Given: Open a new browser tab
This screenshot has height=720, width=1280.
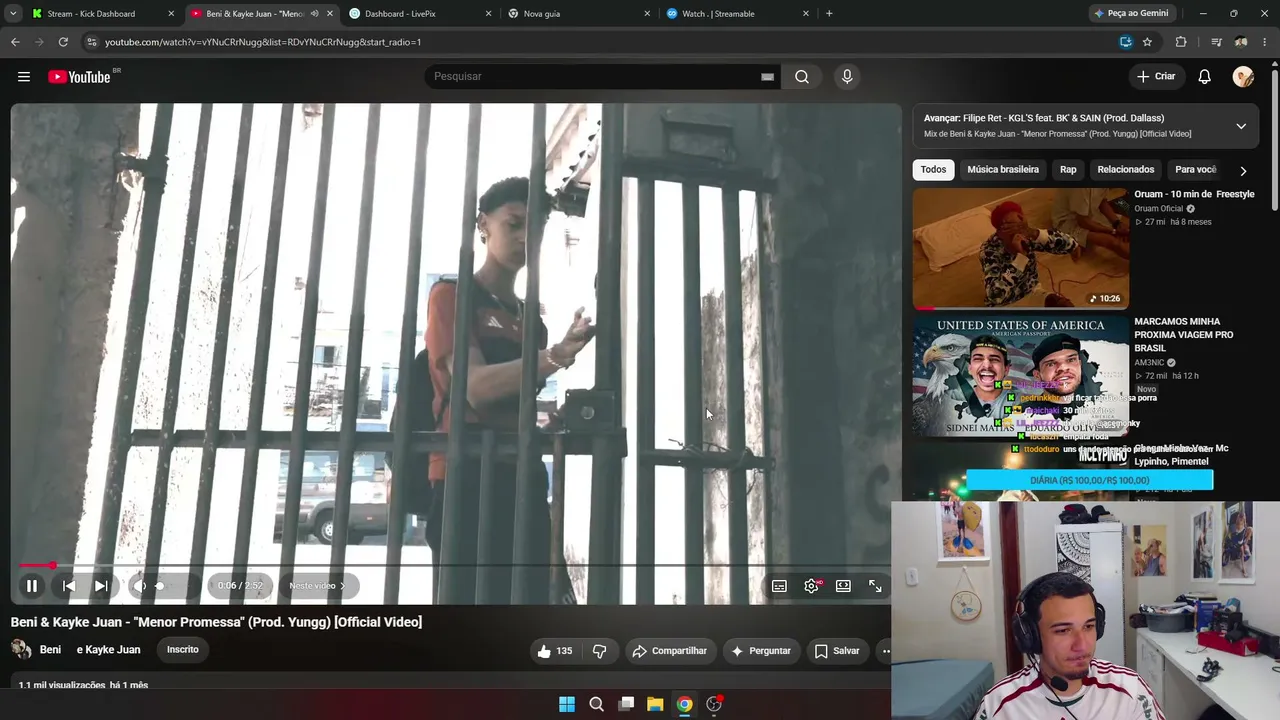Looking at the screenshot, I should click(x=829, y=14).
